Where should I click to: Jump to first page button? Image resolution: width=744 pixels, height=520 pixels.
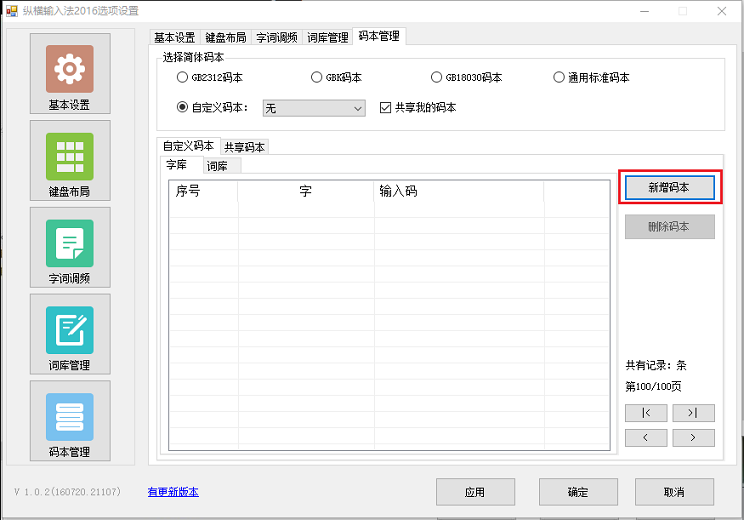(x=645, y=413)
